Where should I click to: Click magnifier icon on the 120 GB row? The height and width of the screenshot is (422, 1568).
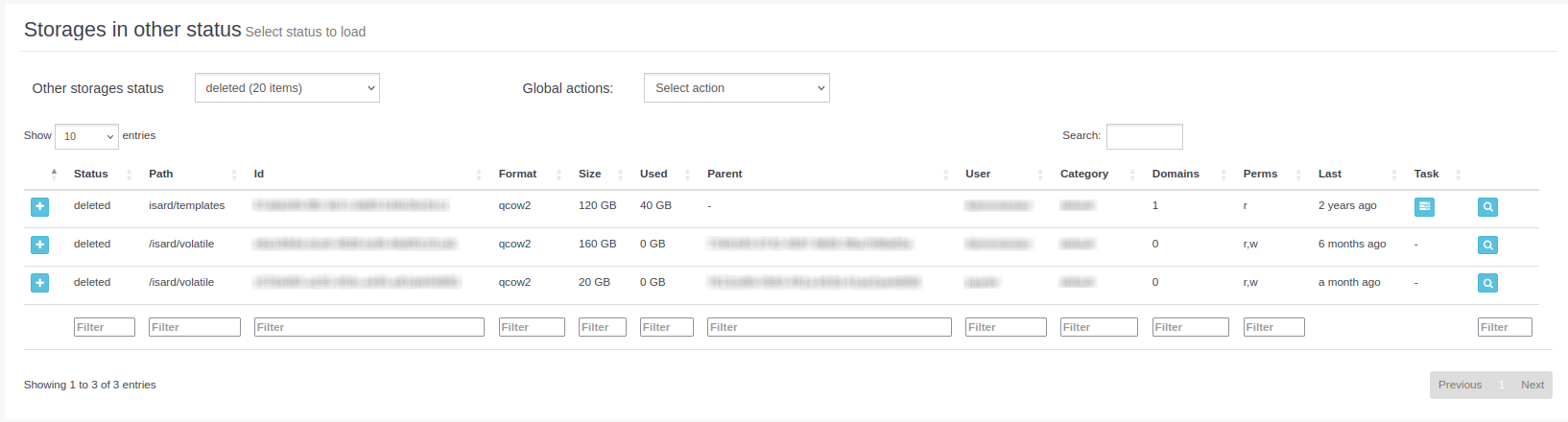[1487, 206]
